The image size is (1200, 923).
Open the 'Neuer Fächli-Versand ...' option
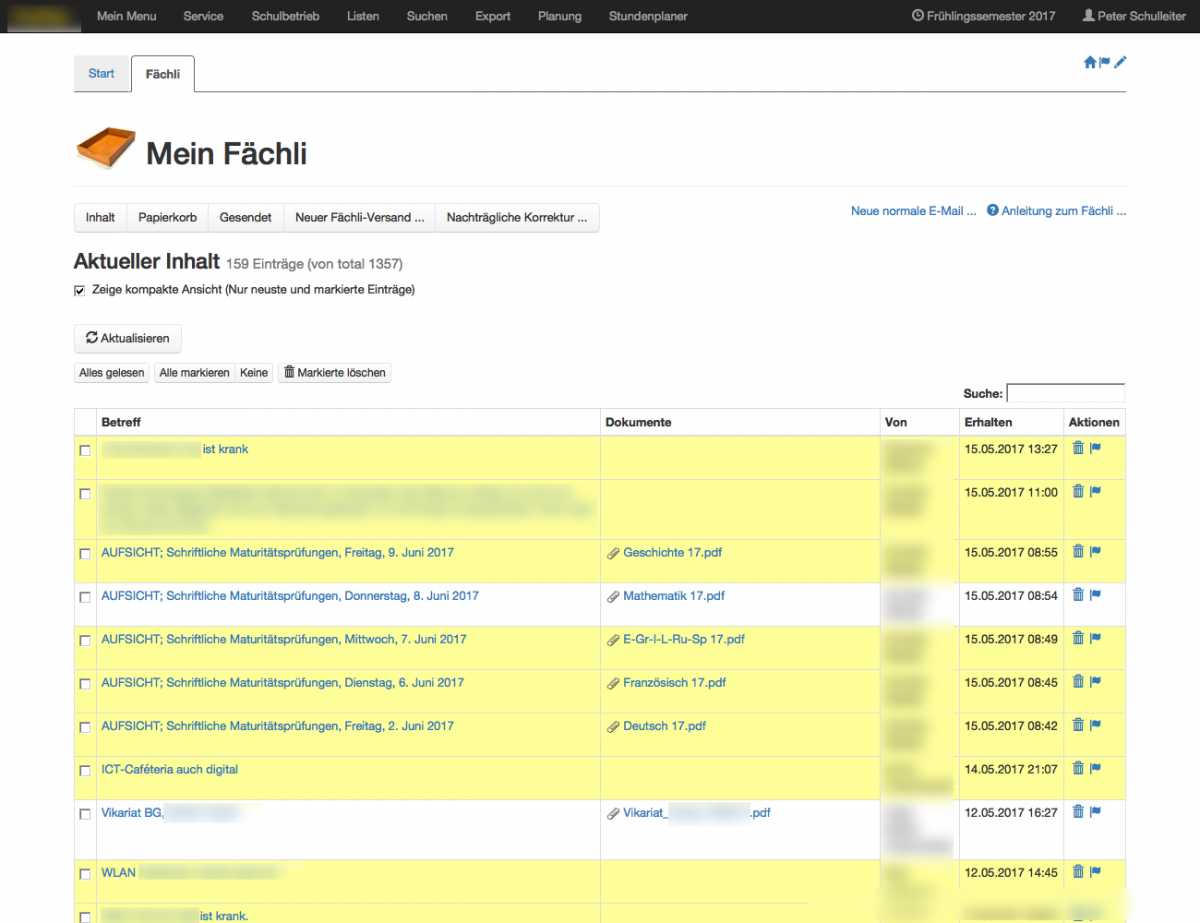(359, 217)
